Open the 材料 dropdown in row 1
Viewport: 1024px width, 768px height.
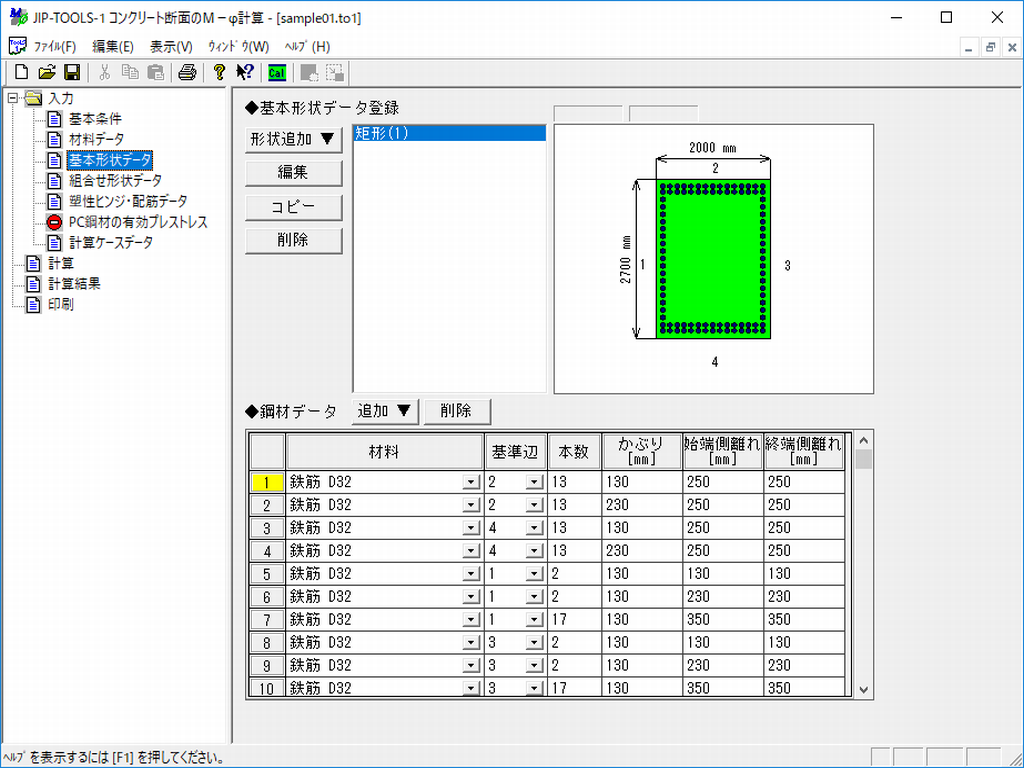pyautogui.click(x=472, y=482)
